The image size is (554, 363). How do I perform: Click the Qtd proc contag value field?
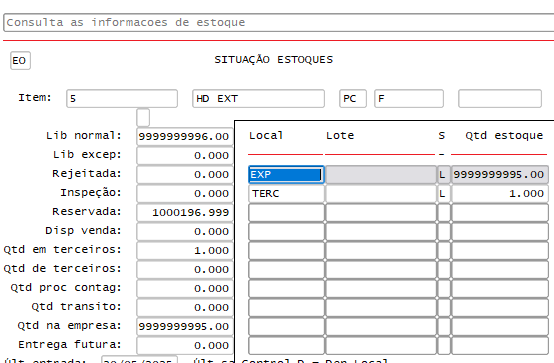tap(184, 288)
